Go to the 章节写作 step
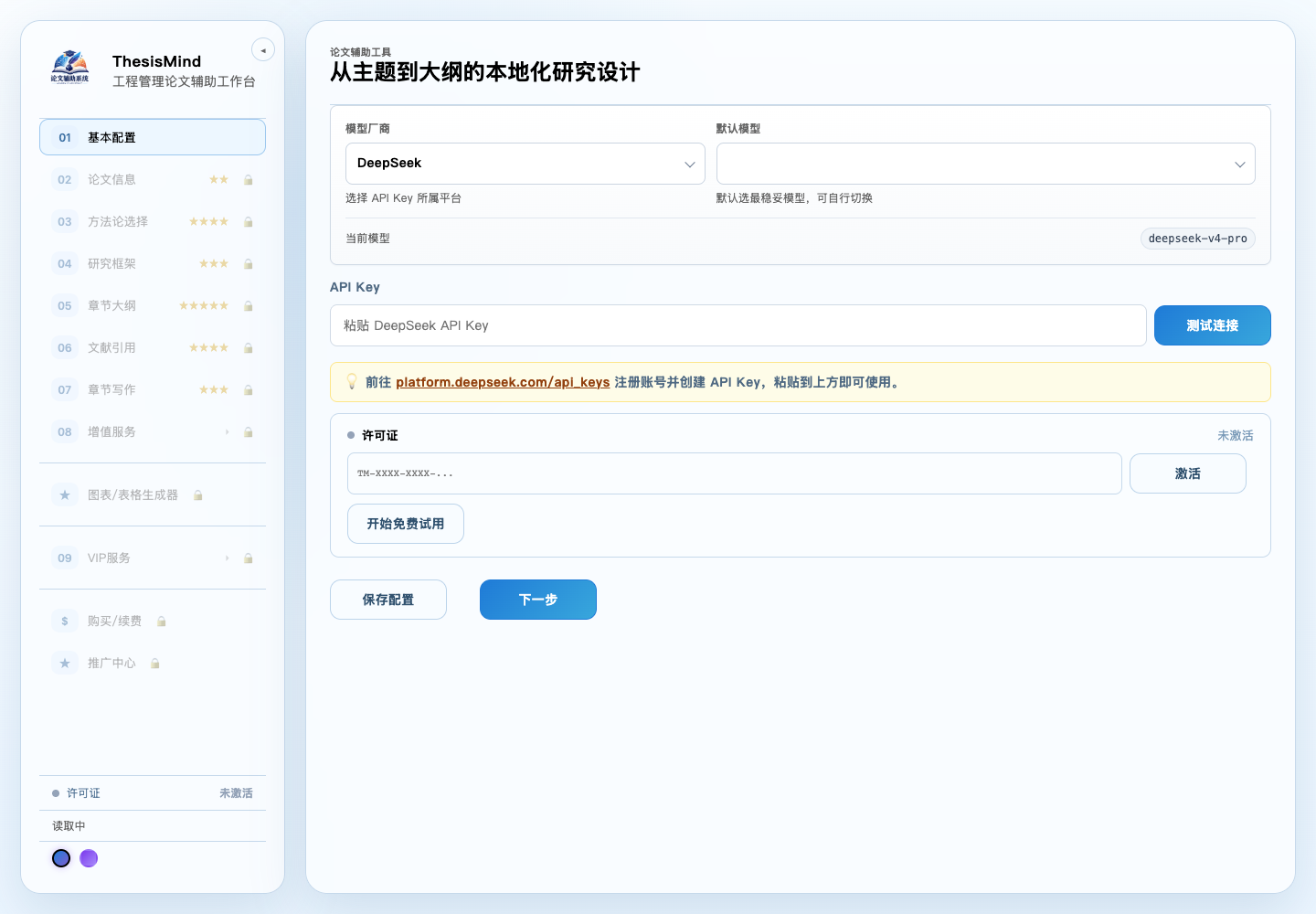 click(153, 390)
